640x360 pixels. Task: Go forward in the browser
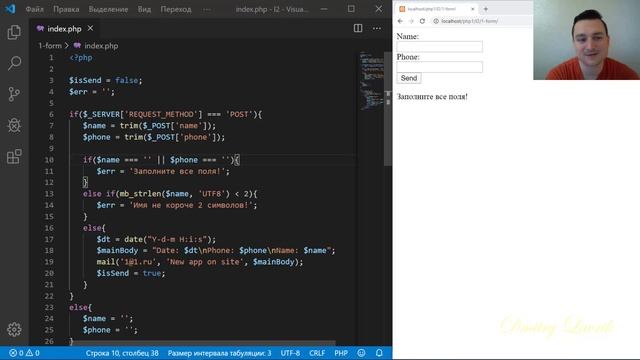(411, 21)
